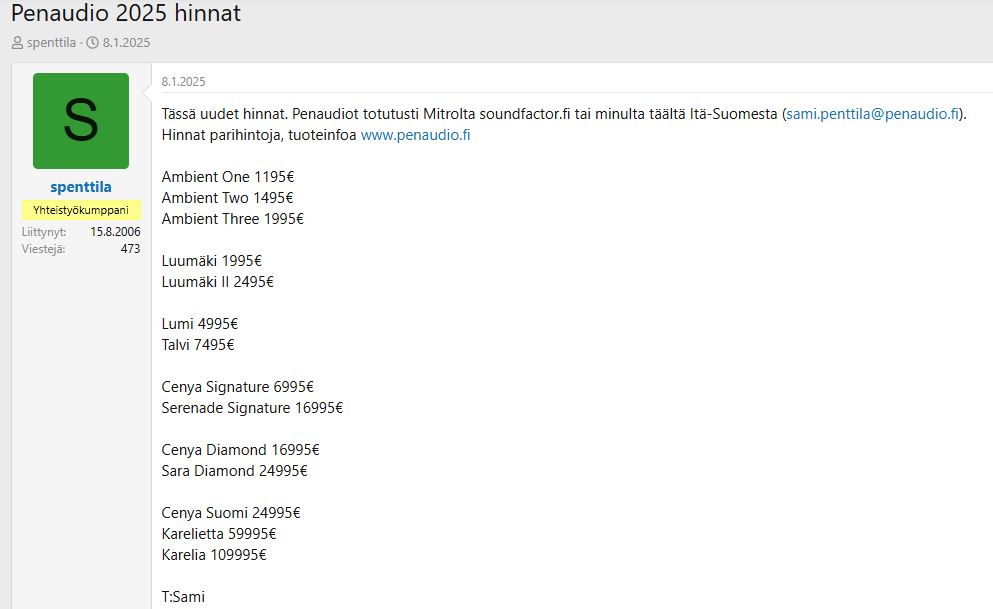Open spenttila profile link under avatar
Viewport: 993px width, 609px height.
tap(81, 187)
